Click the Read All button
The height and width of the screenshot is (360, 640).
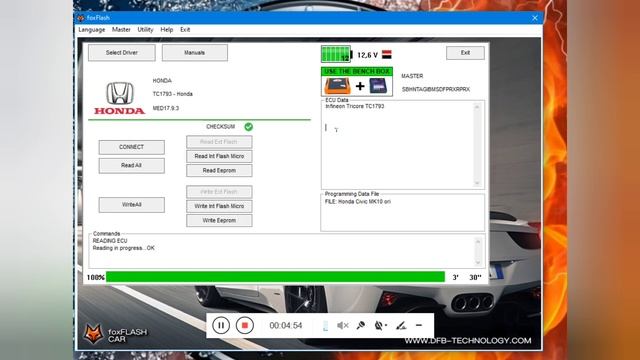click(131, 165)
